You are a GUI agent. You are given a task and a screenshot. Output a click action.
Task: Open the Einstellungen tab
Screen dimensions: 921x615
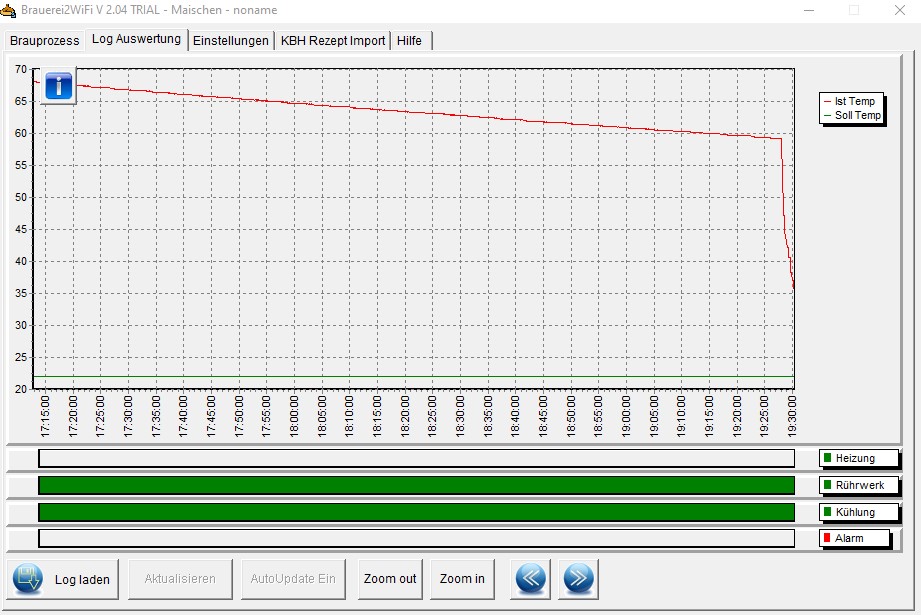coord(231,41)
